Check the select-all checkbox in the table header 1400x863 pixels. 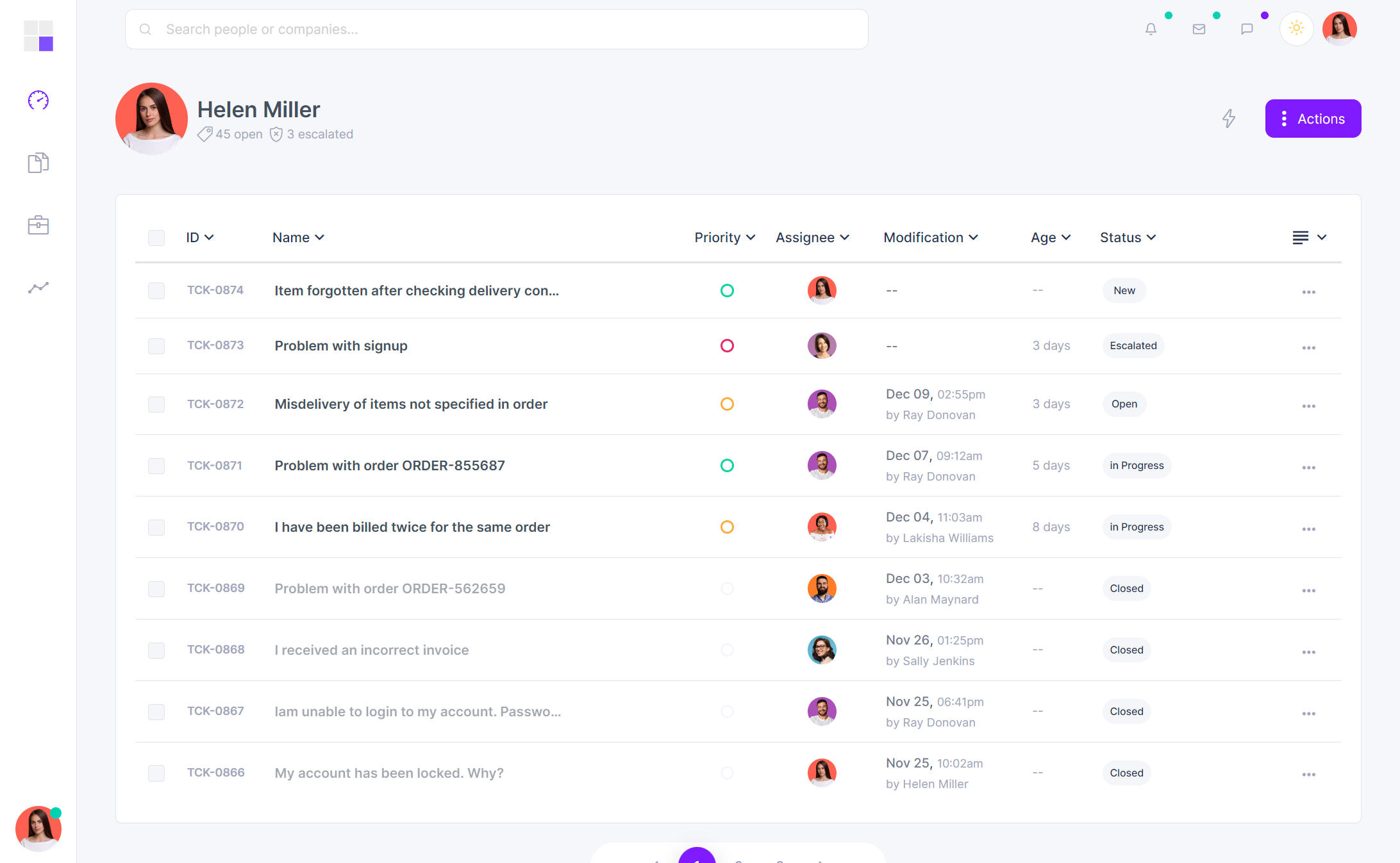(156, 238)
